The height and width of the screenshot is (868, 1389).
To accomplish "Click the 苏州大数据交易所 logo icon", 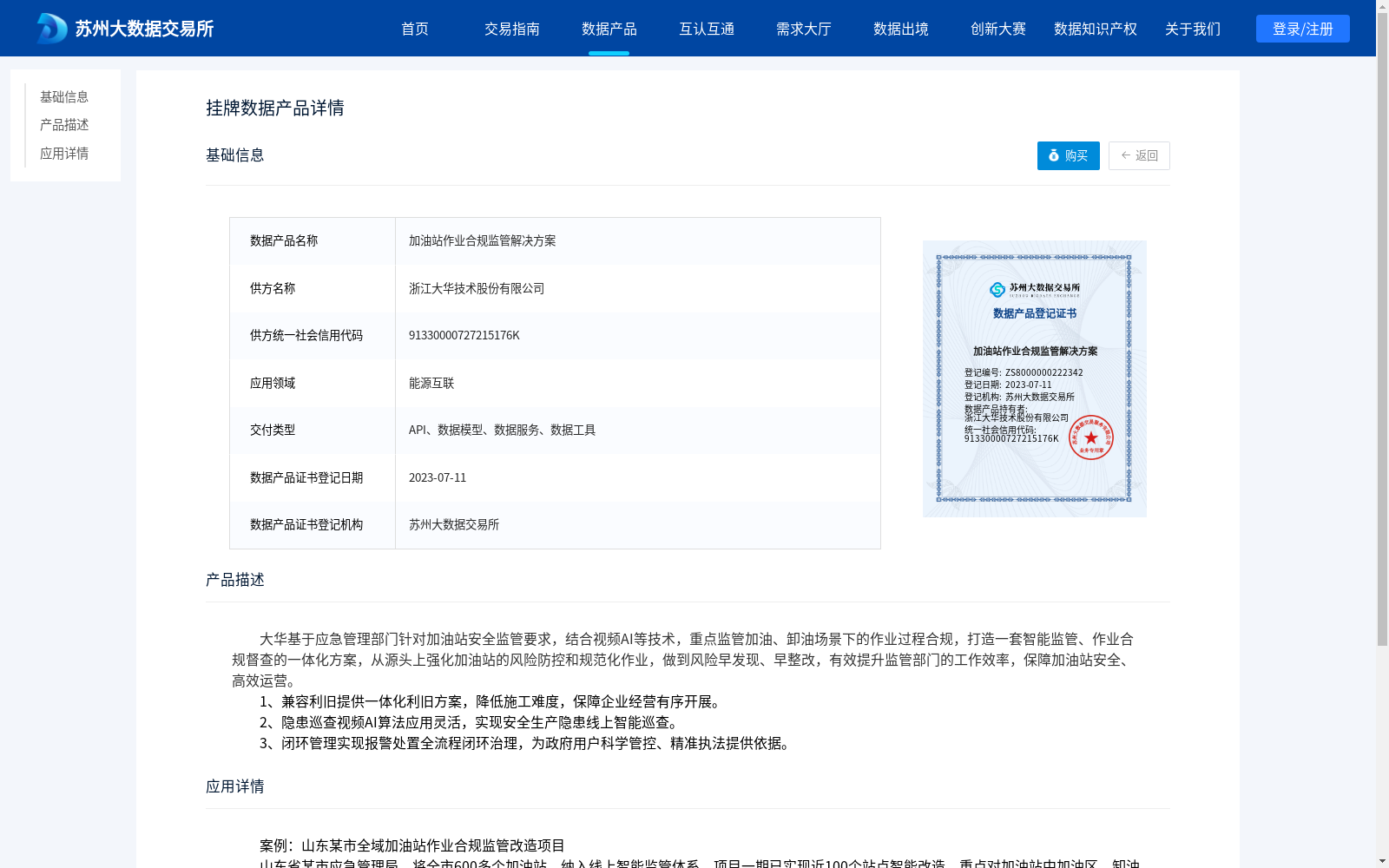I will click(x=52, y=29).
